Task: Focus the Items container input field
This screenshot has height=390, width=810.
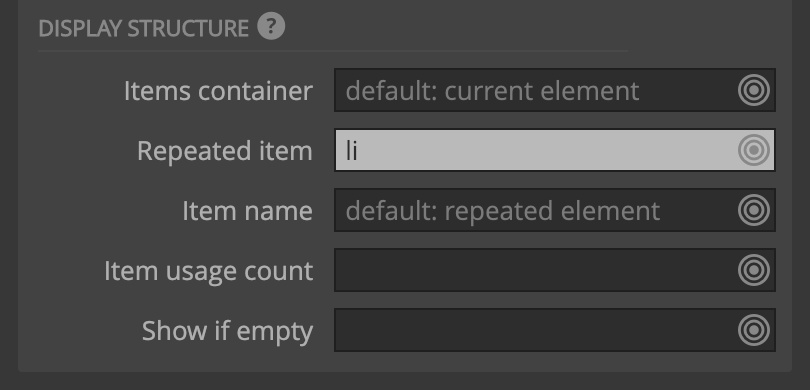Action: tap(555, 90)
